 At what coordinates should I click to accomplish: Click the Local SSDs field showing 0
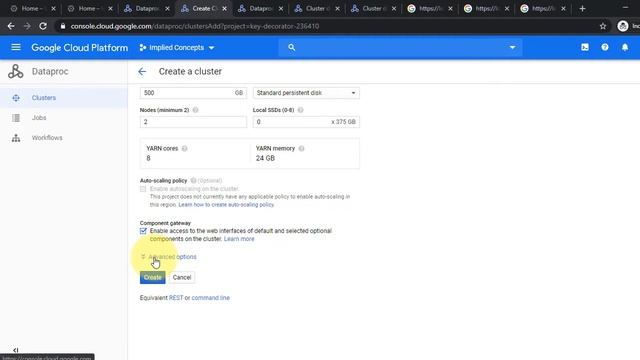click(306, 122)
